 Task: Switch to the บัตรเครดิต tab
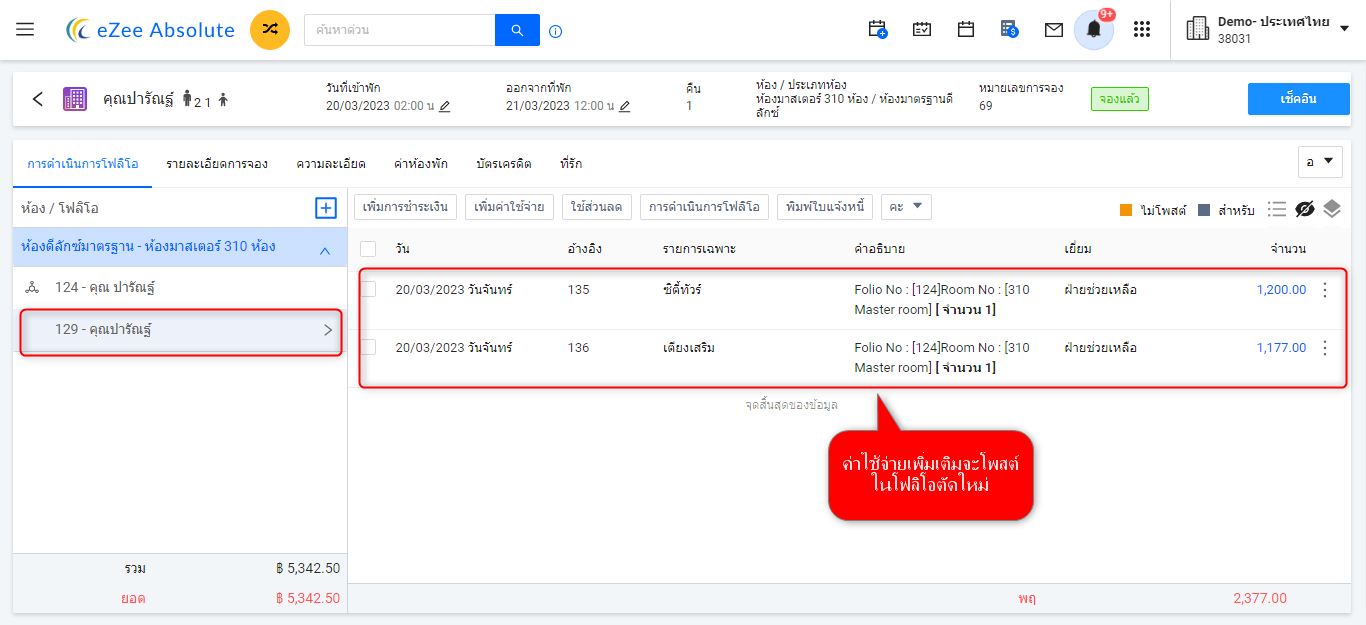click(504, 163)
